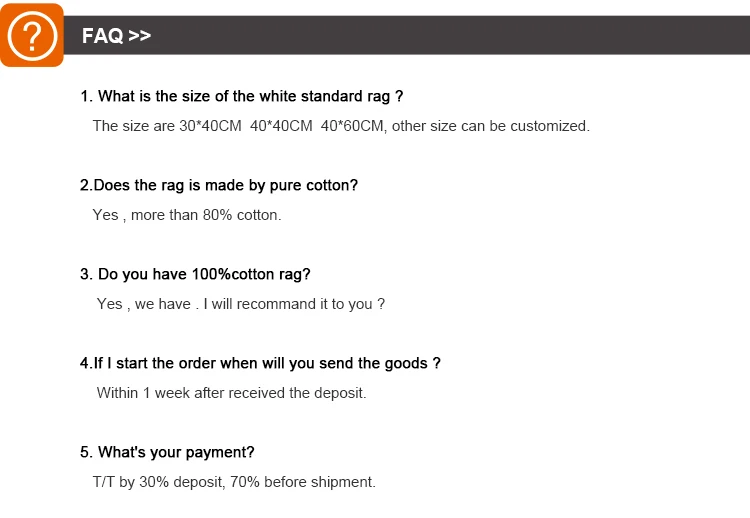Viewport: 750px width, 518px height.
Task: Click the FAQ heading text
Action: [102, 36]
